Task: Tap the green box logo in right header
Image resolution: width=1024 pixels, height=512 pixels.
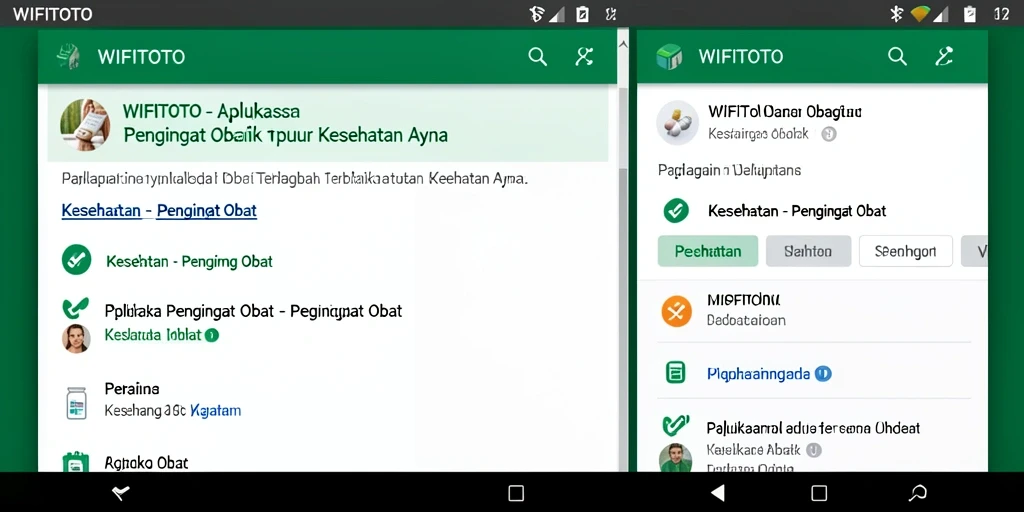Action: coord(669,57)
